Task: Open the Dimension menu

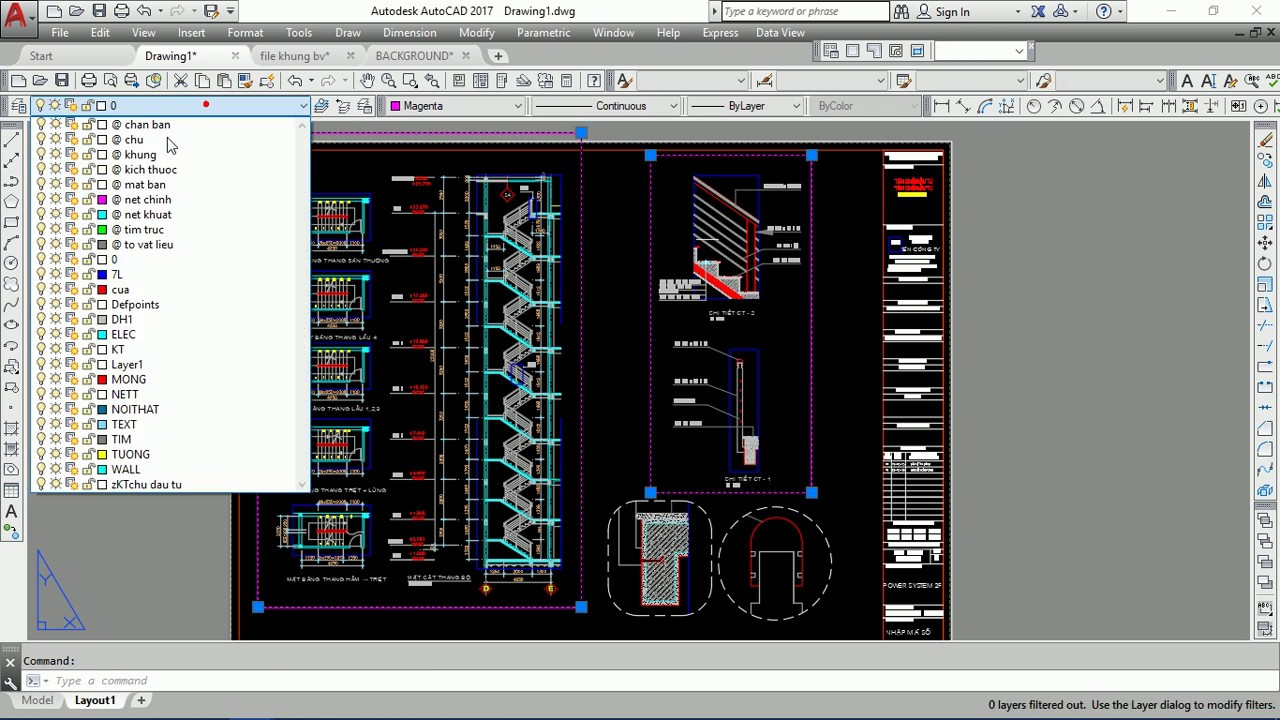Action: (409, 32)
